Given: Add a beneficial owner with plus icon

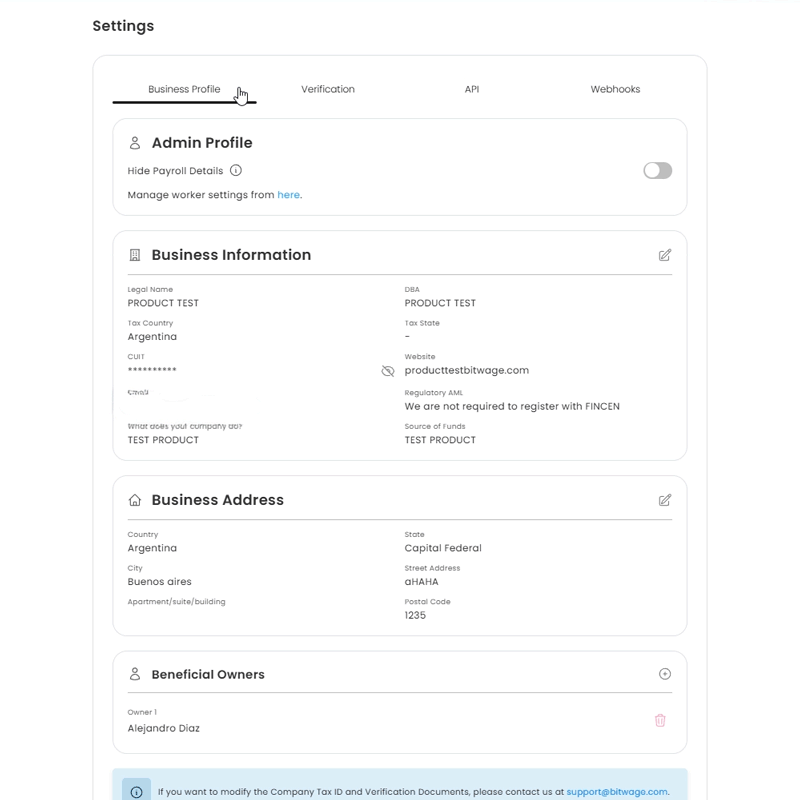Looking at the screenshot, I should [665, 674].
